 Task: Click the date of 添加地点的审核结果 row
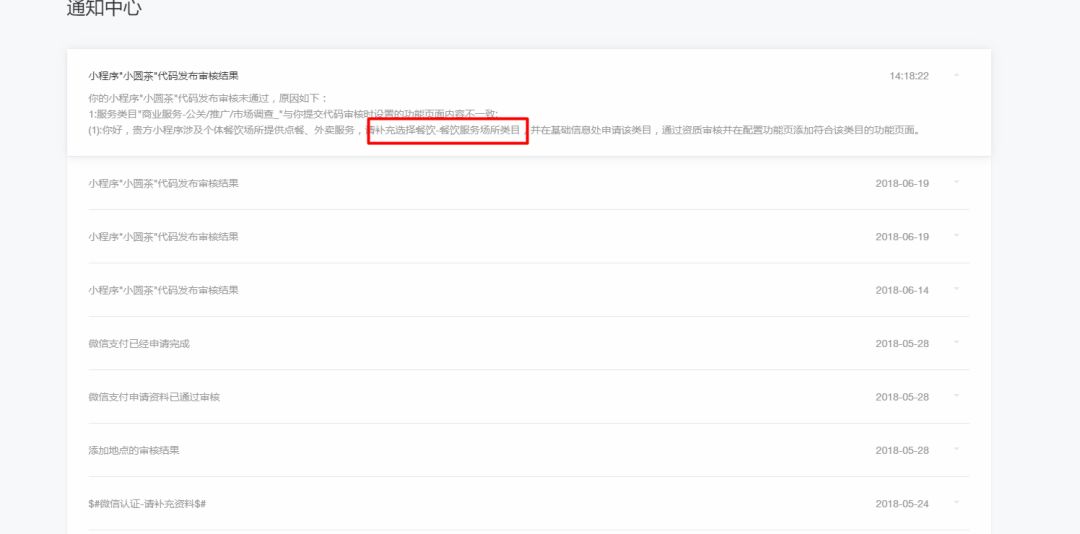pos(902,451)
